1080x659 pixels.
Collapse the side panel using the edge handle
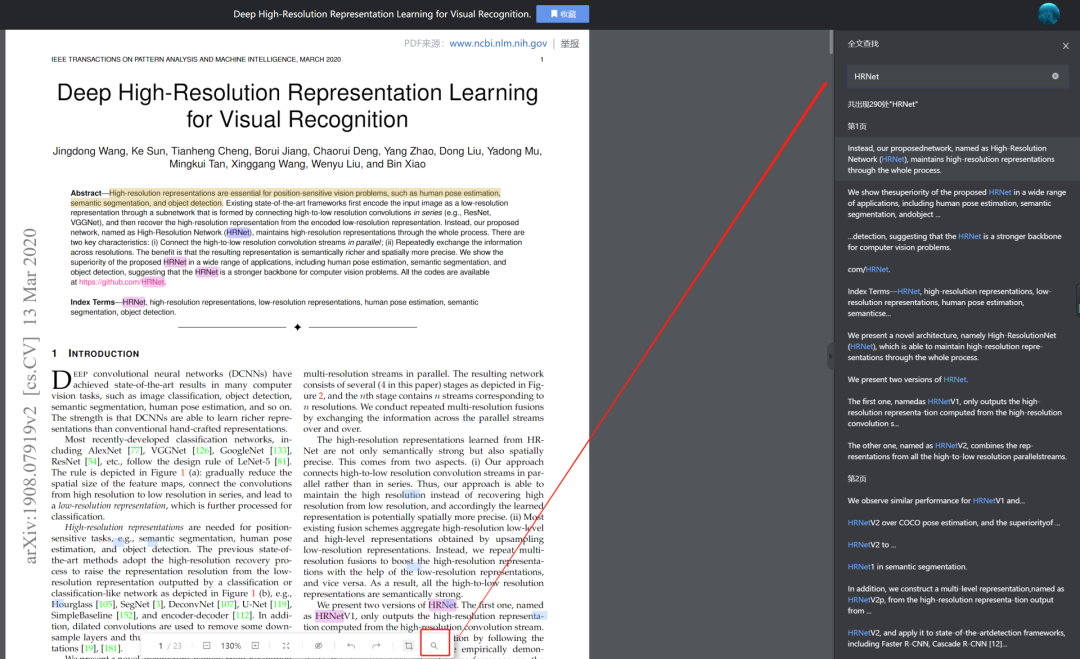(x=831, y=356)
